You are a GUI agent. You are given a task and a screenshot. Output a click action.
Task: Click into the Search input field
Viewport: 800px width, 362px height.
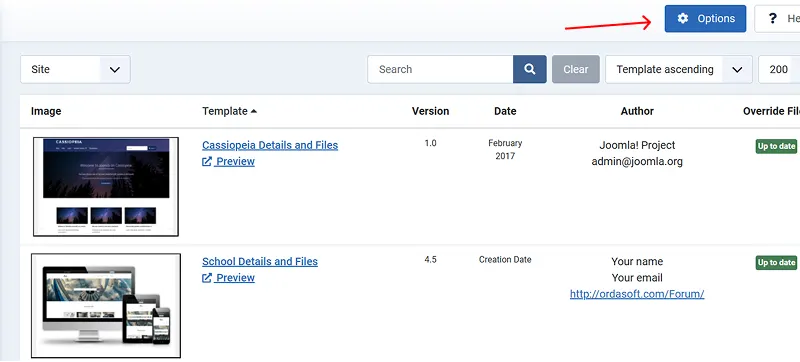440,69
